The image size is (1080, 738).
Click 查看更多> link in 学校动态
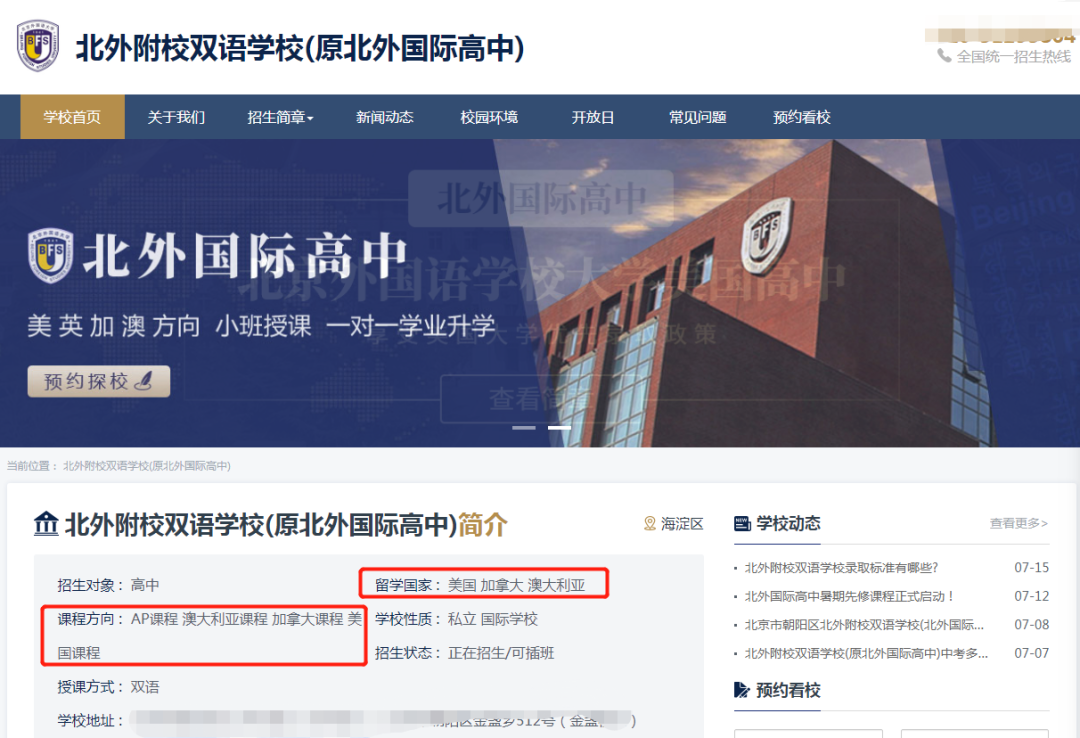click(1019, 523)
